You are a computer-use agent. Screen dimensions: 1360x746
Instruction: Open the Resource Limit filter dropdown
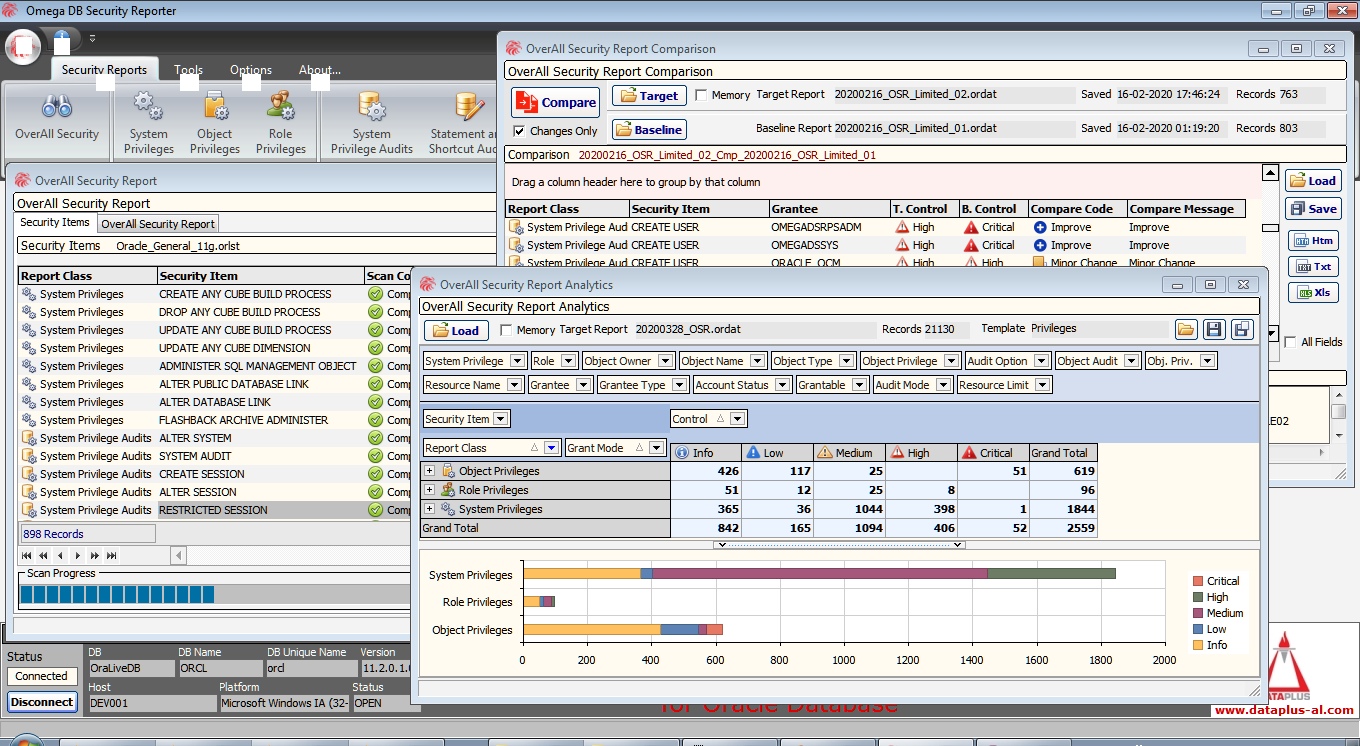(1043, 385)
